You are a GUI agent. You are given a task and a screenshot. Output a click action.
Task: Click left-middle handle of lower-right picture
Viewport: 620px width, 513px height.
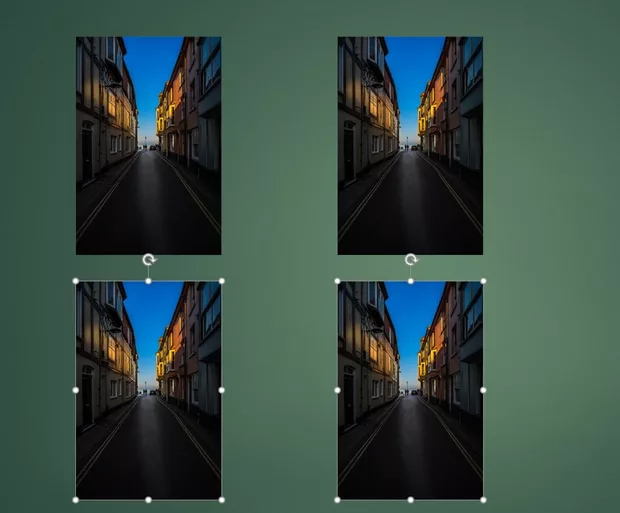[338, 390]
